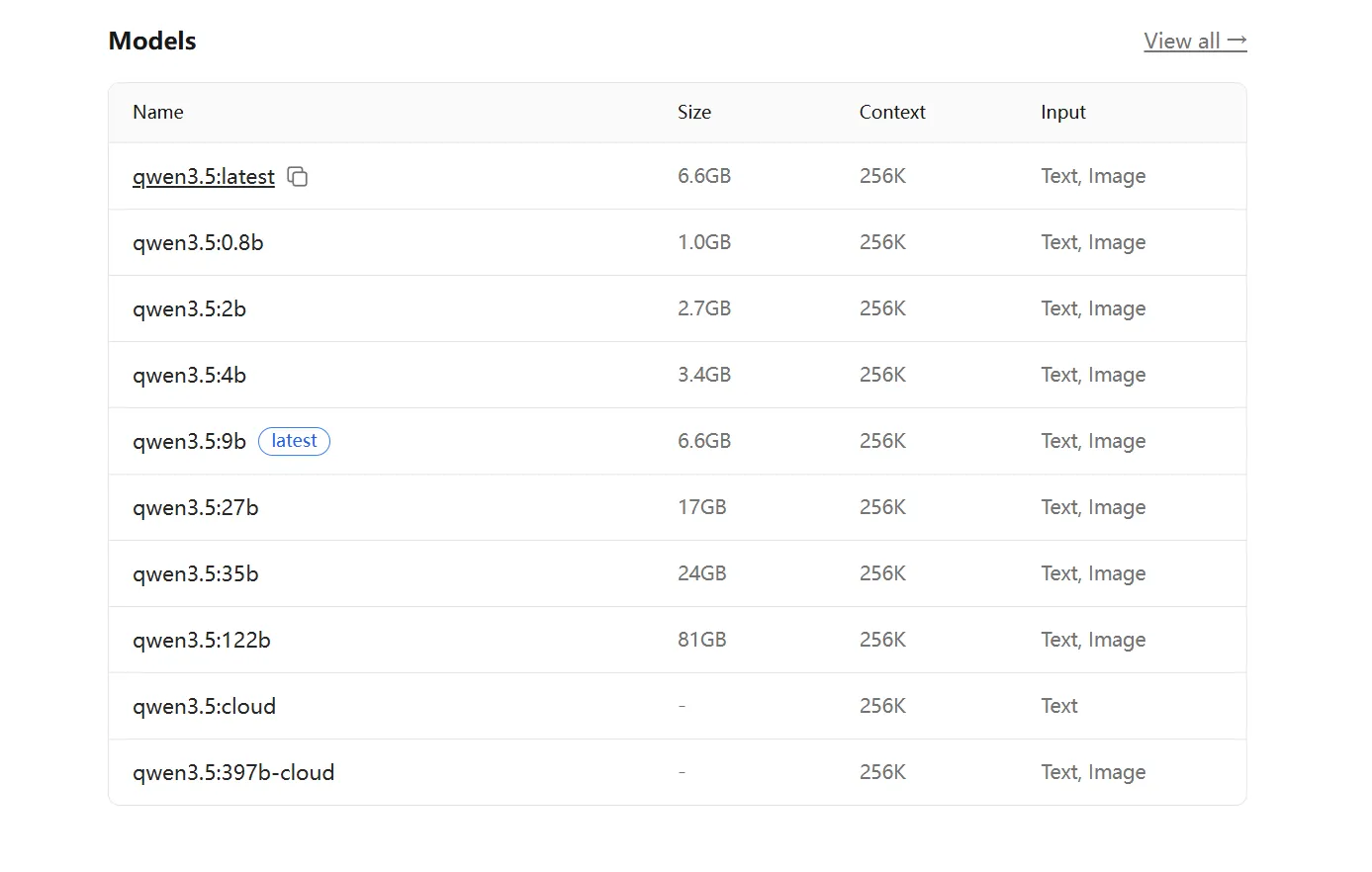Screen dimensions: 1372x872
Task: Click the Input column header
Action: tap(1062, 113)
